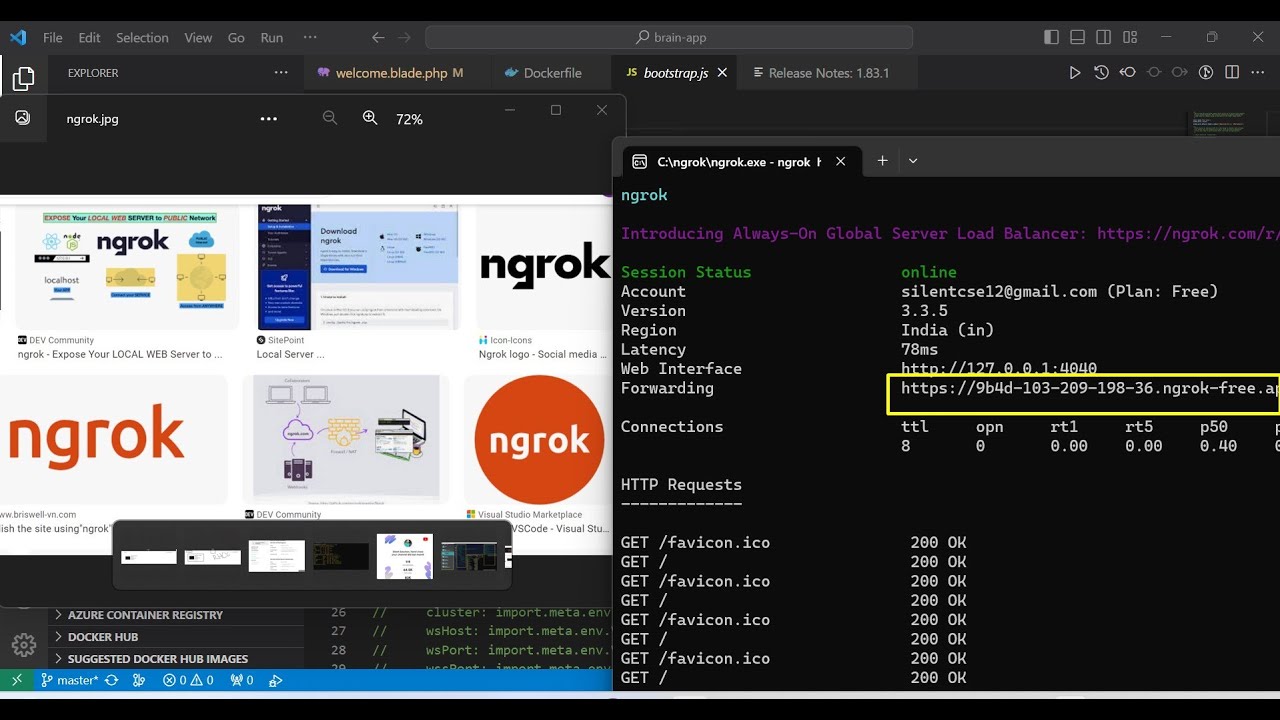Click the run/debug icon at status bar end
Image resolution: width=1280 pixels, height=720 pixels.
[275, 680]
